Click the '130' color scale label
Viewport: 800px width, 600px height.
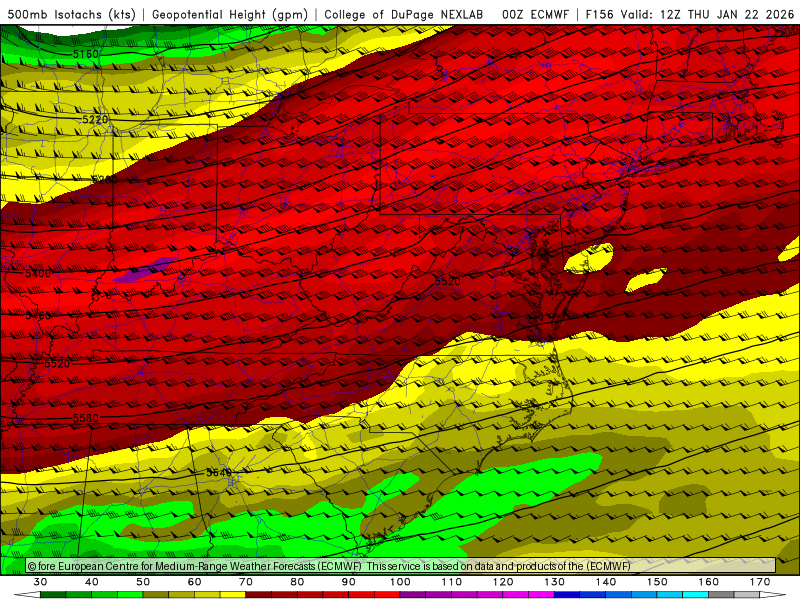[555, 582]
